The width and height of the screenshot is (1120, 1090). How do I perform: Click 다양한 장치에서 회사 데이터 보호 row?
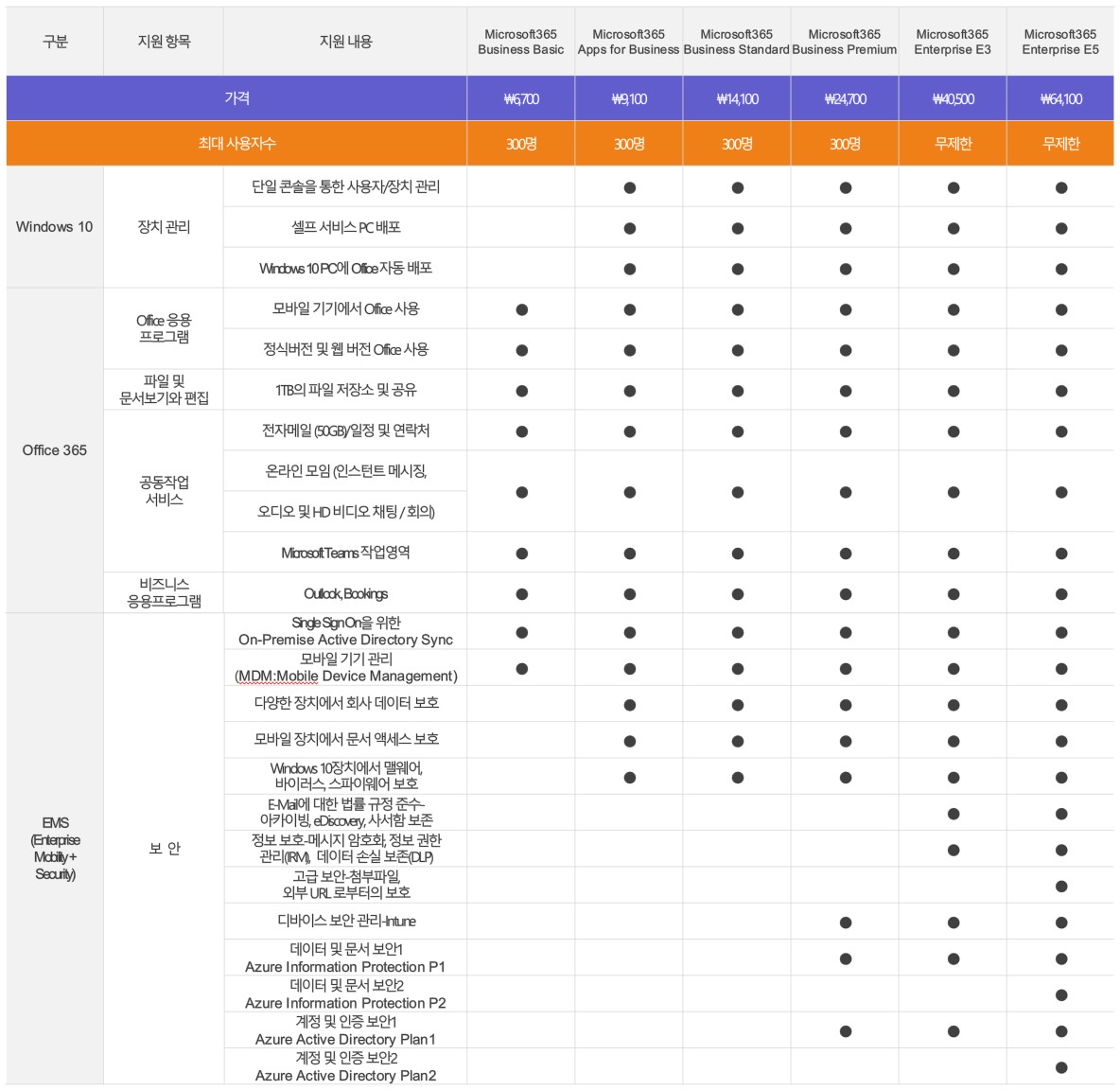click(345, 704)
